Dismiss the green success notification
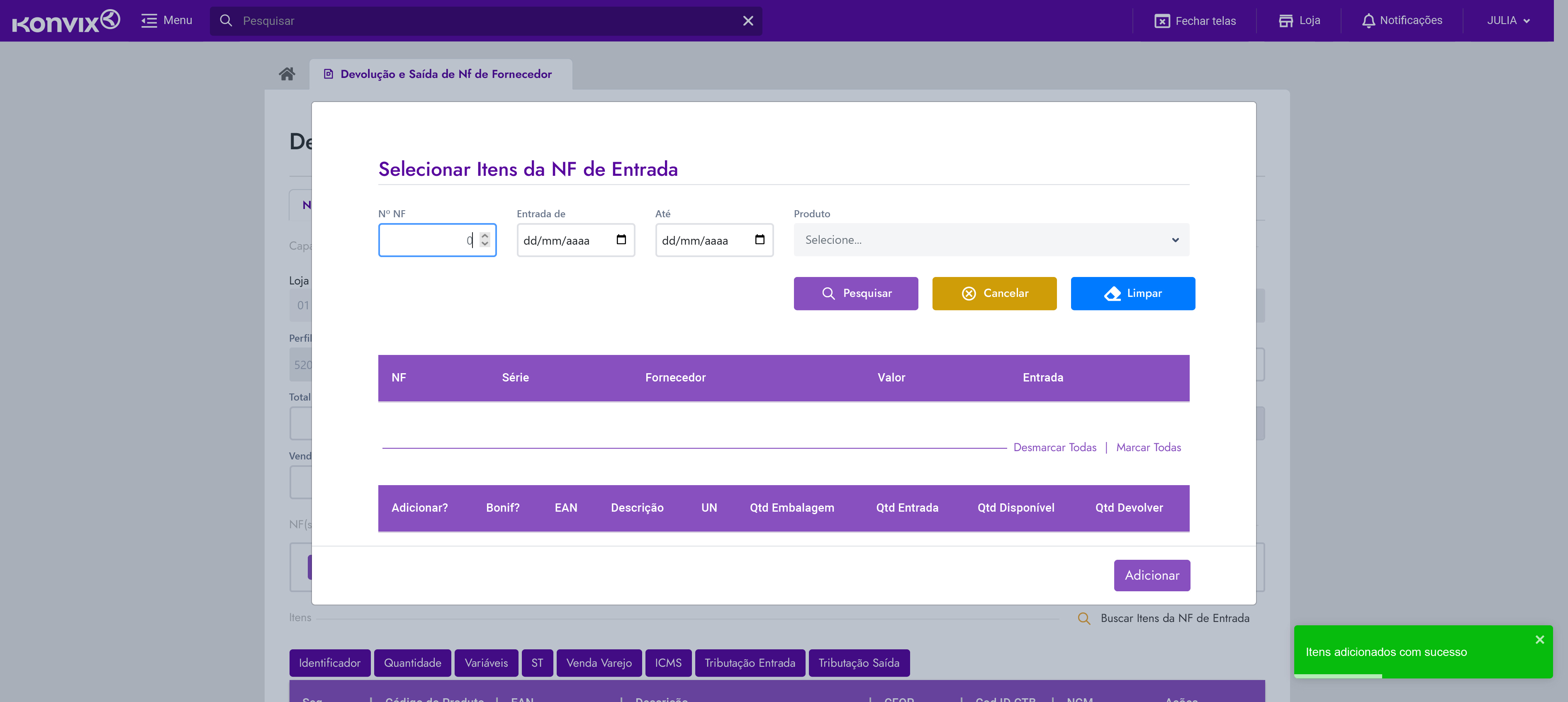1568x702 pixels. [x=1539, y=639]
